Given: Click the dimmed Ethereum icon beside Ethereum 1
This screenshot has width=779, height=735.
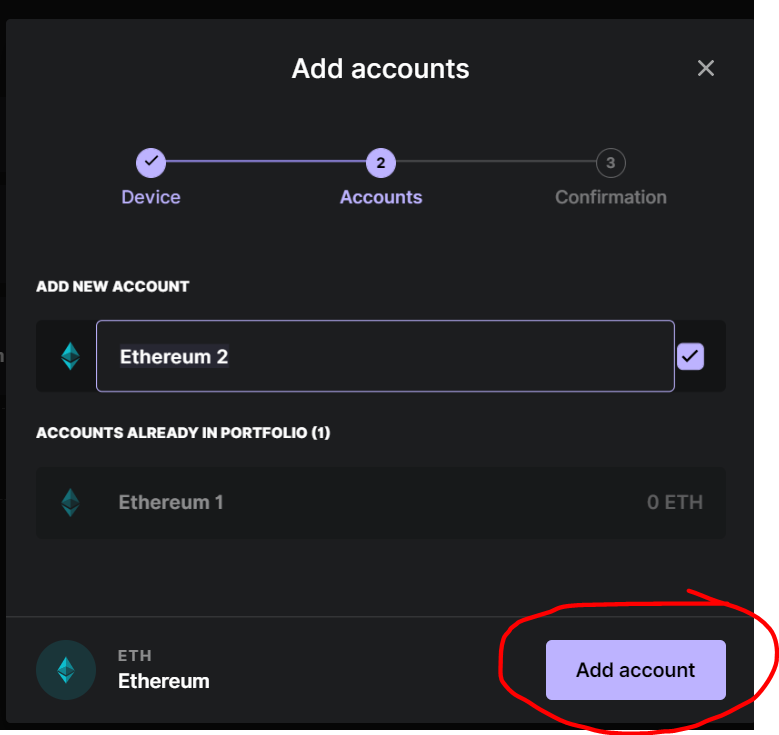Looking at the screenshot, I should click(70, 502).
